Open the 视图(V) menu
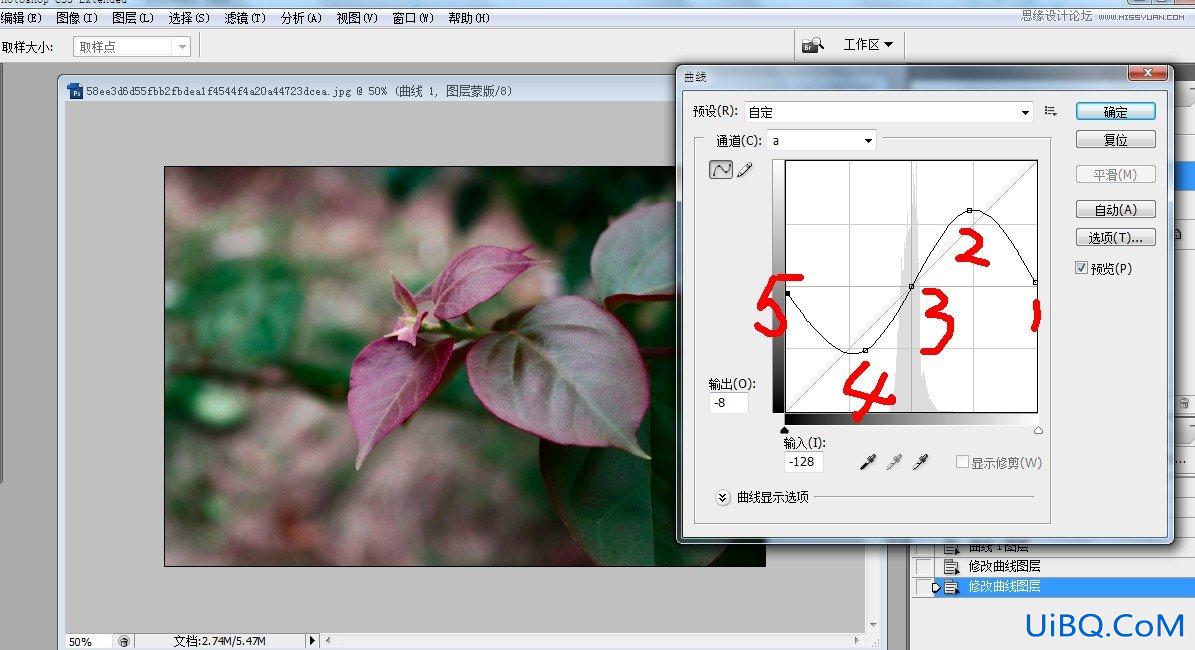This screenshot has width=1195, height=650. [357, 18]
